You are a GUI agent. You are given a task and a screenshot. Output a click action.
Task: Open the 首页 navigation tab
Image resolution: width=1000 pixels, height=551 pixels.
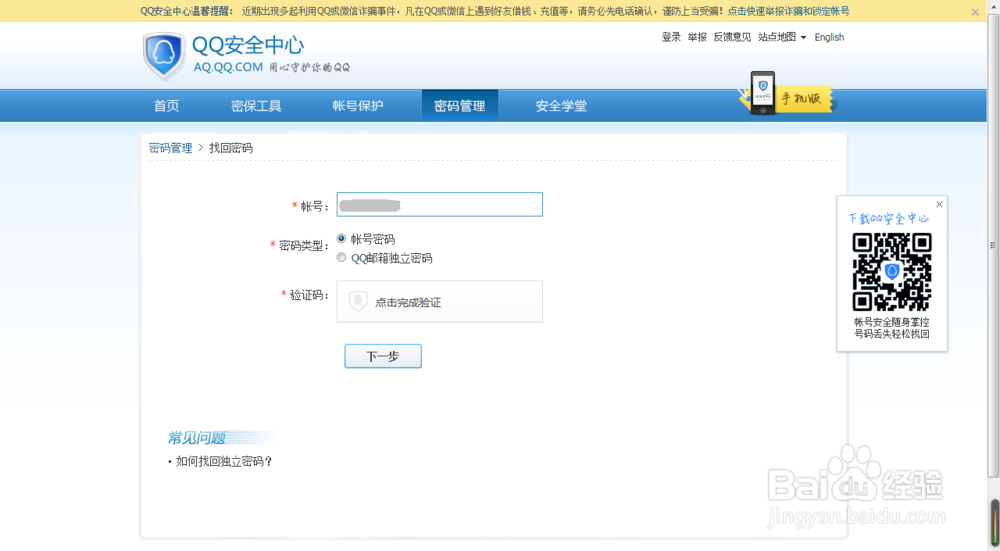(x=166, y=106)
